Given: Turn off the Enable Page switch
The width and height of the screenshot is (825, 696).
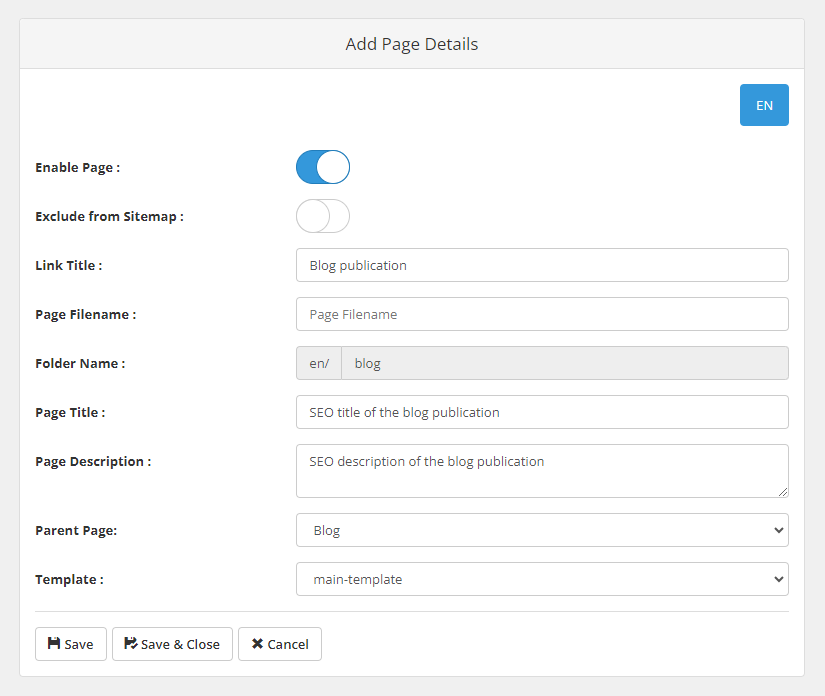Looking at the screenshot, I should (323, 167).
